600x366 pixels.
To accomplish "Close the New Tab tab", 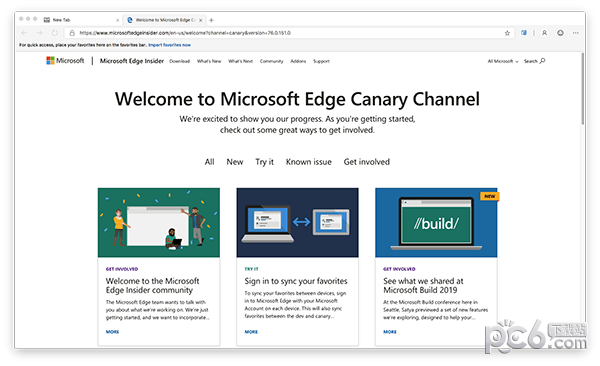I will [117, 20].
